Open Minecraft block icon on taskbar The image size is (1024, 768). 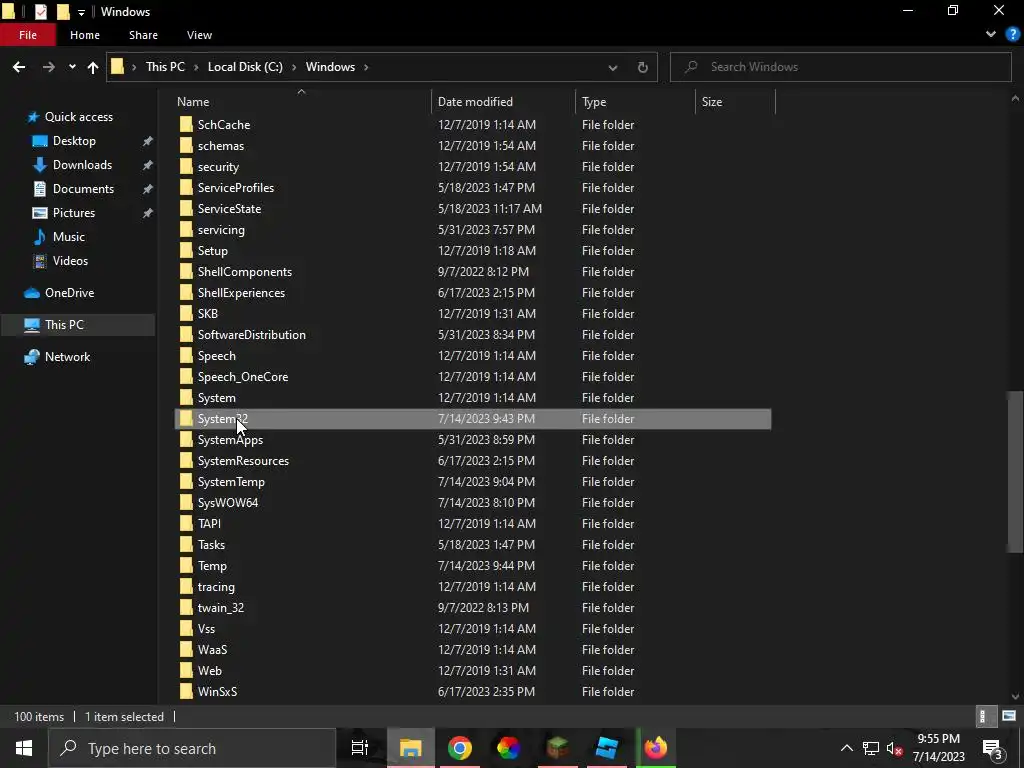pos(558,748)
